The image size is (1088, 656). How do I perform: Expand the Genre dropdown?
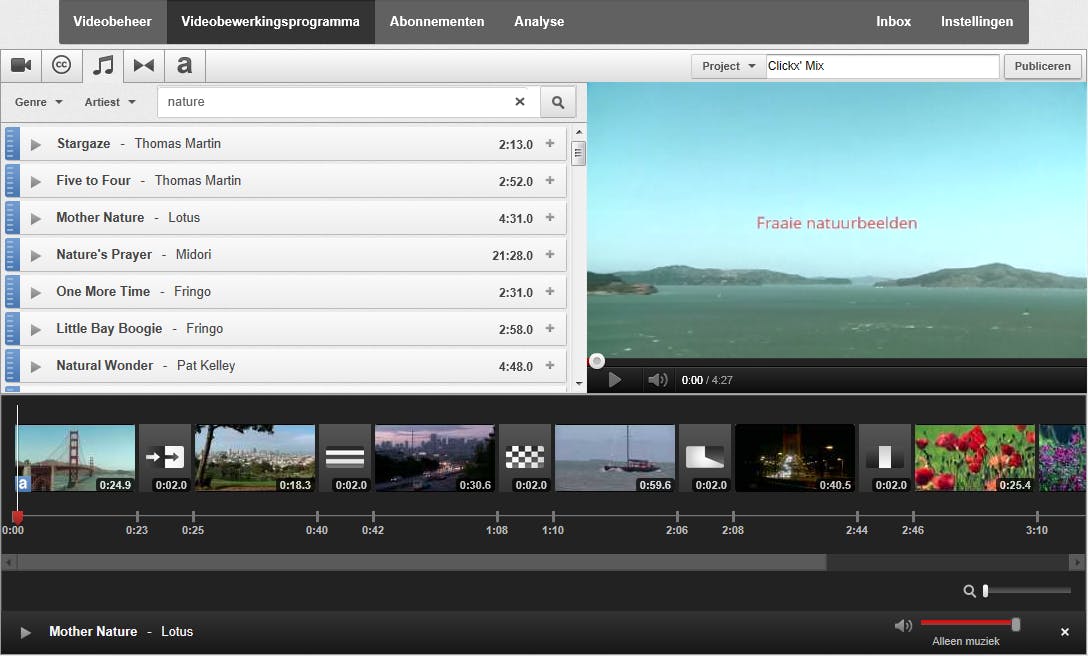click(39, 102)
